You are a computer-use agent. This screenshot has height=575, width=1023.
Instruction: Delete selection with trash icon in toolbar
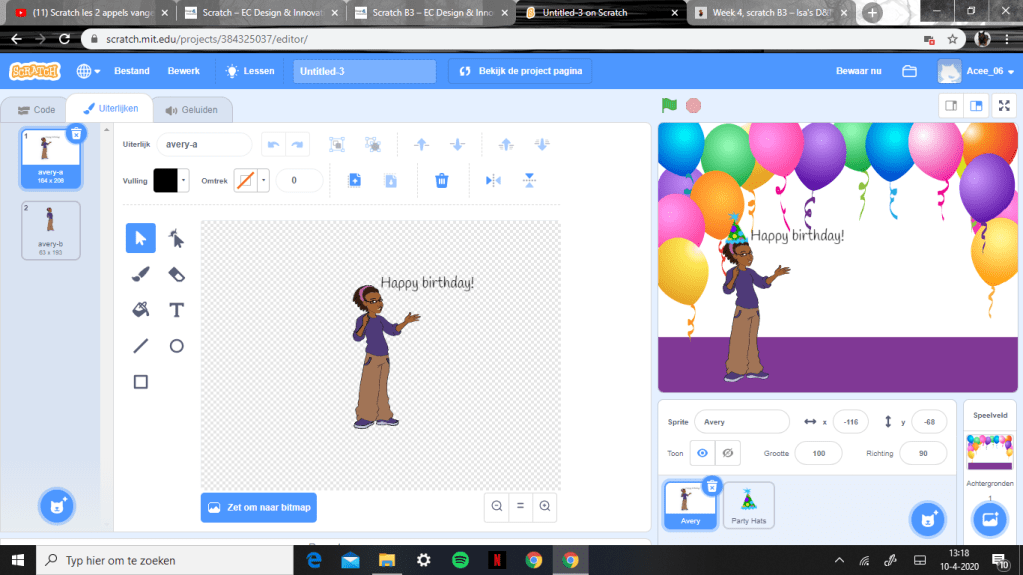pos(441,180)
